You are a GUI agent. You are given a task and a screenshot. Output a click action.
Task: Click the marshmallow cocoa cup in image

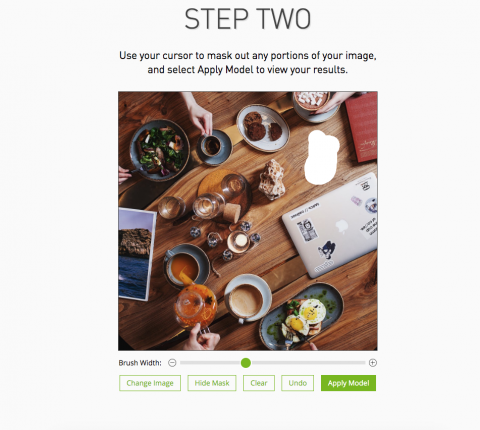pyautogui.click(x=314, y=104)
